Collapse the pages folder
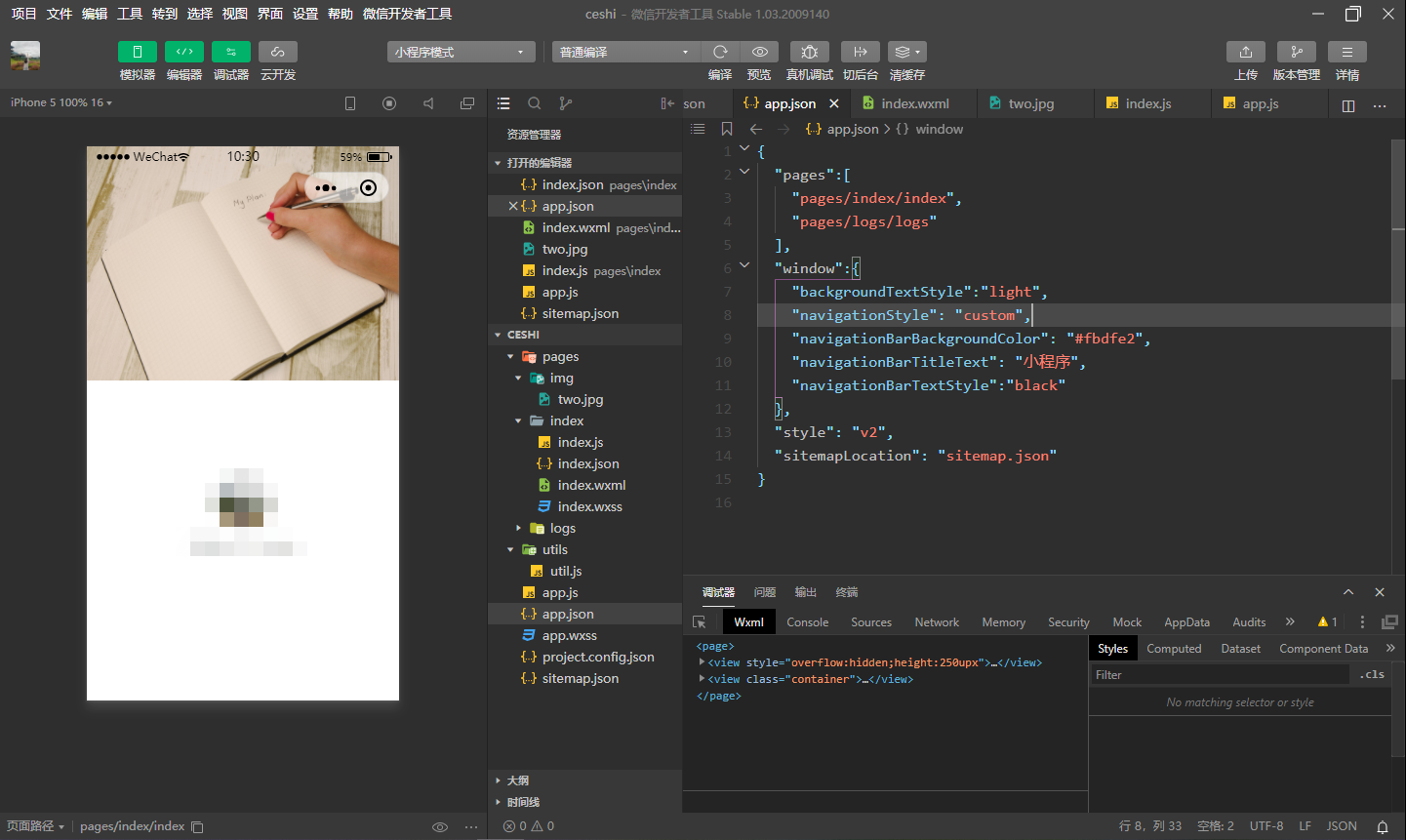Viewport: 1406px width, 840px height. click(x=510, y=357)
